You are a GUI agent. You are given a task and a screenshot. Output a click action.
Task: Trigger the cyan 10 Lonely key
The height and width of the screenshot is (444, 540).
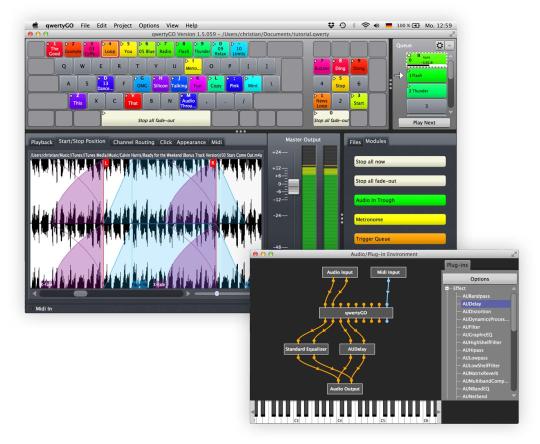tap(239, 49)
